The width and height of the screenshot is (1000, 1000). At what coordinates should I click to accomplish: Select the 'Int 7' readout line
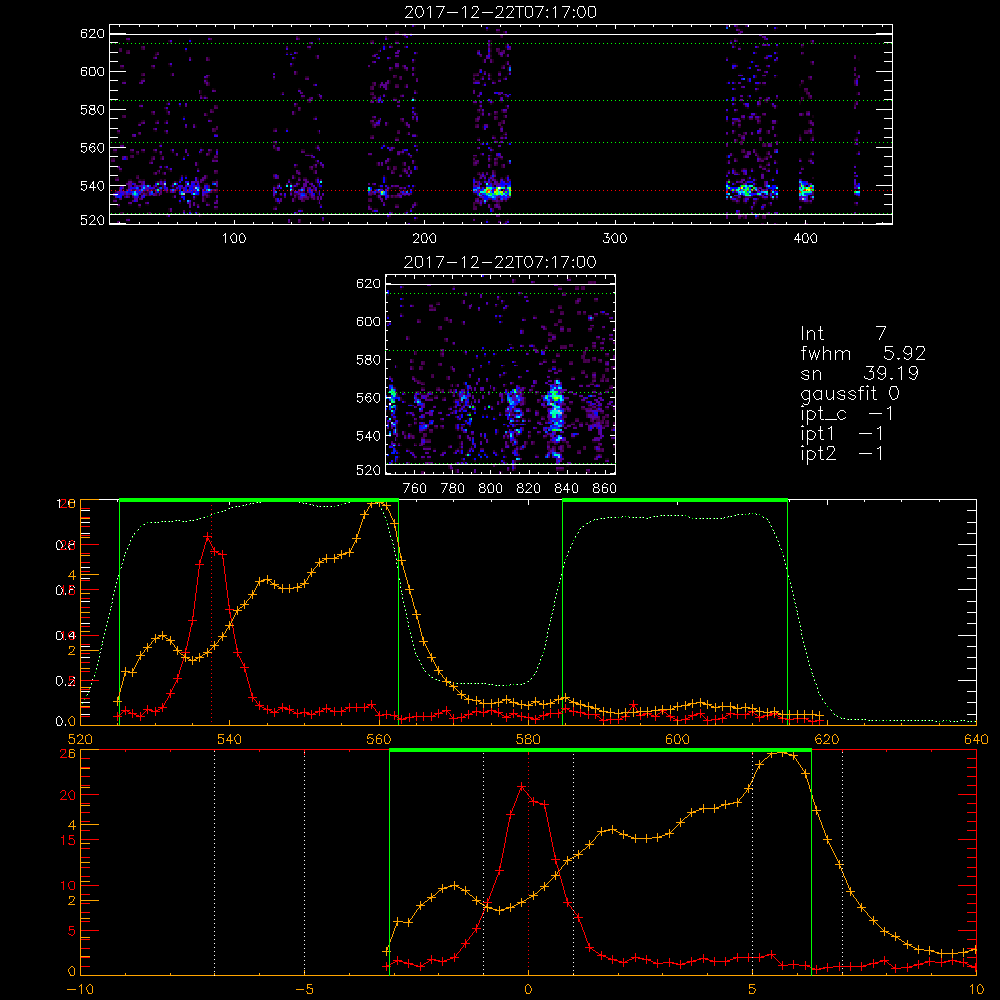[x=843, y=334]
